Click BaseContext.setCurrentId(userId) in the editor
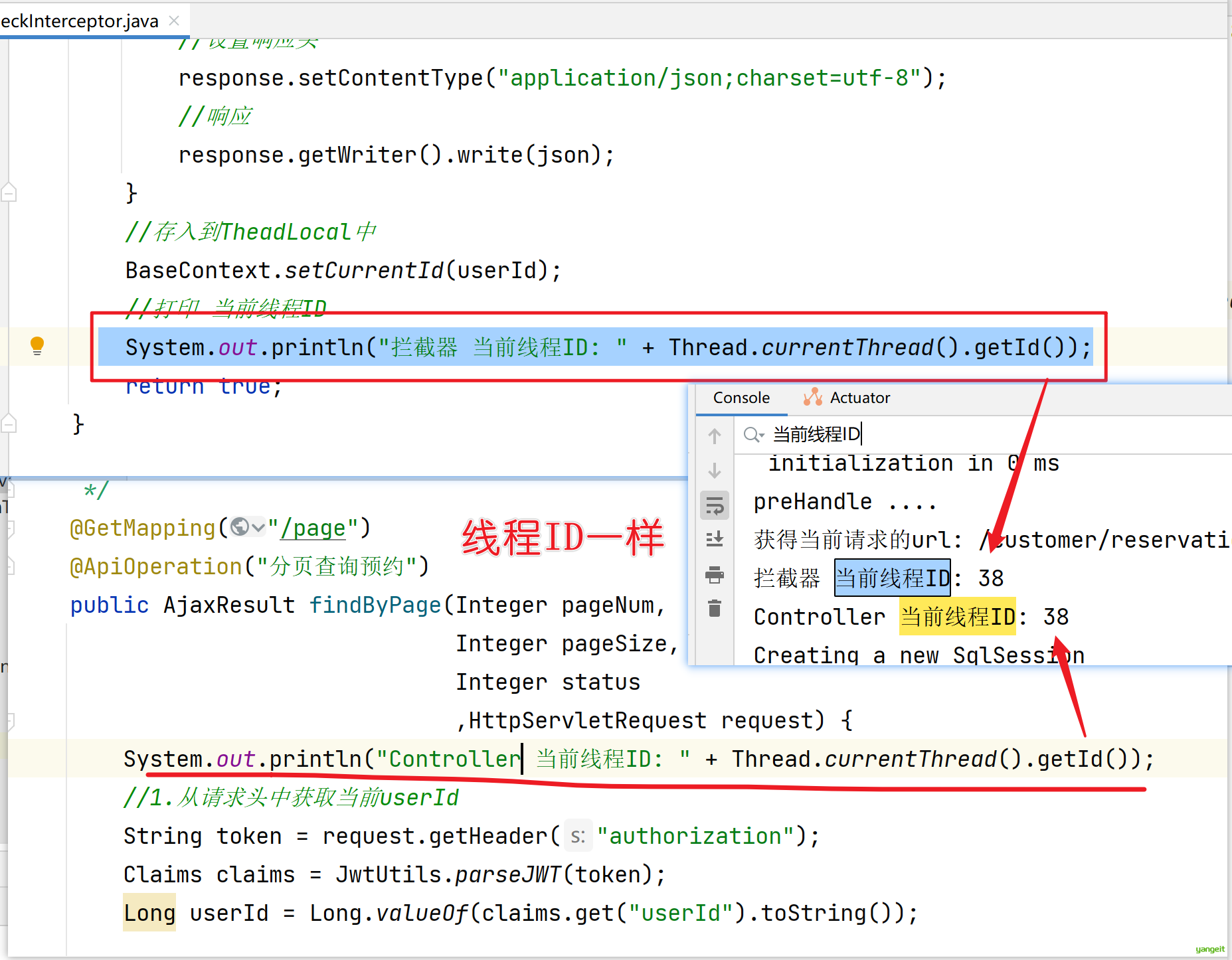 [343, 270]
